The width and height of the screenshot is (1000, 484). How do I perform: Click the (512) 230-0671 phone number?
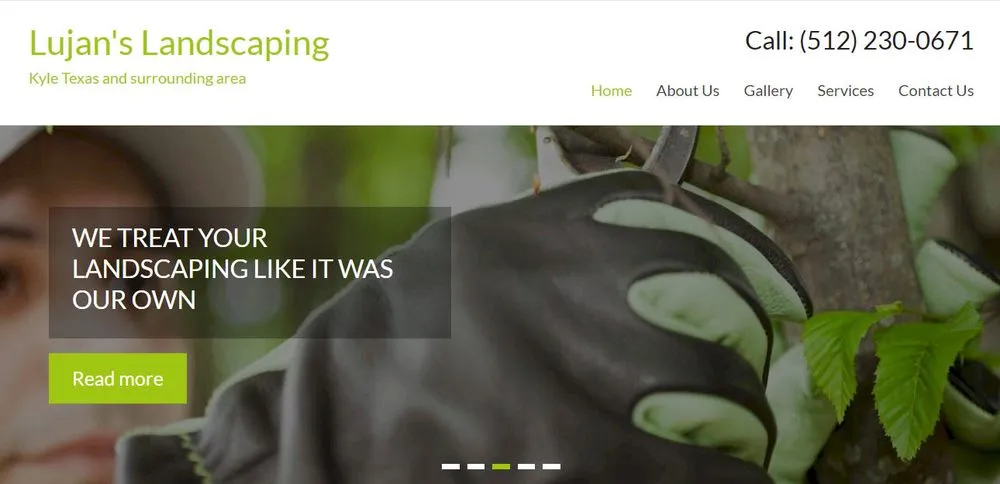[x=886, y=40]
